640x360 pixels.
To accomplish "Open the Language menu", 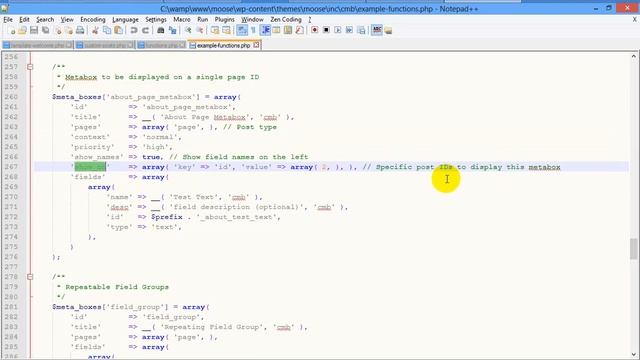I will tap(125, 20).
